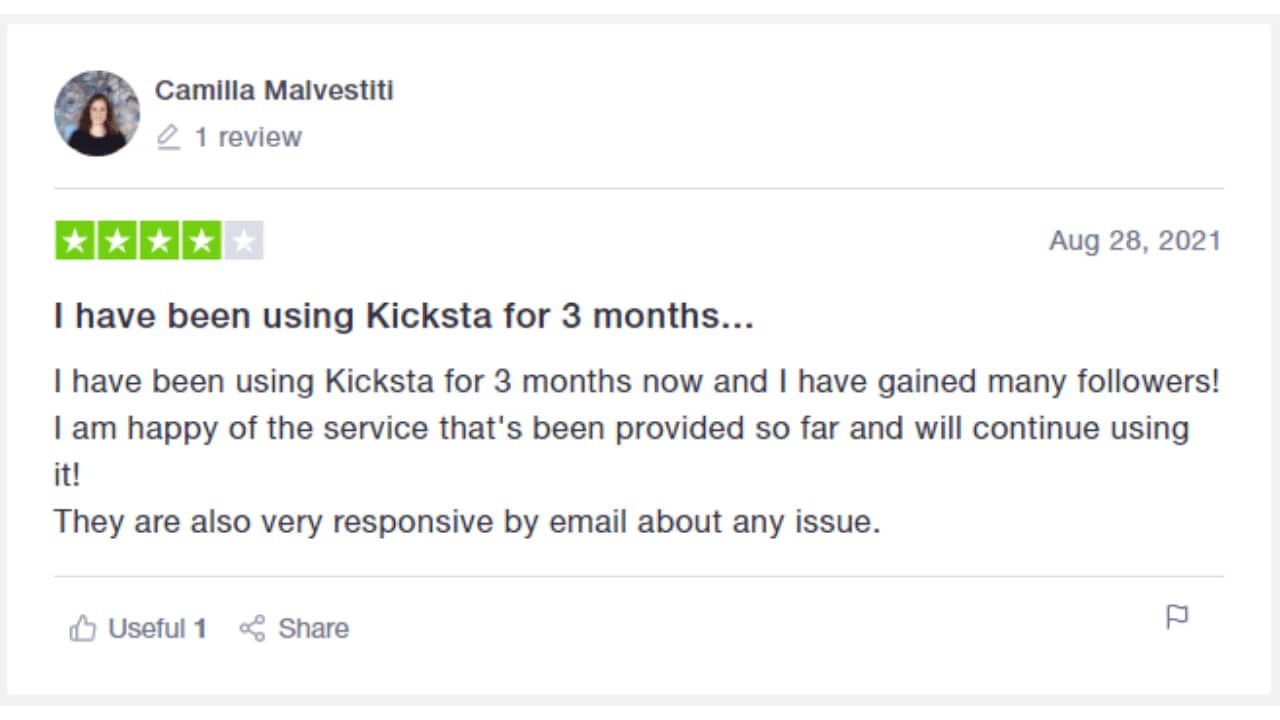Screen dimensions: 1280x720
Task: Select the "1 review" count text
Action: point(248,137)
